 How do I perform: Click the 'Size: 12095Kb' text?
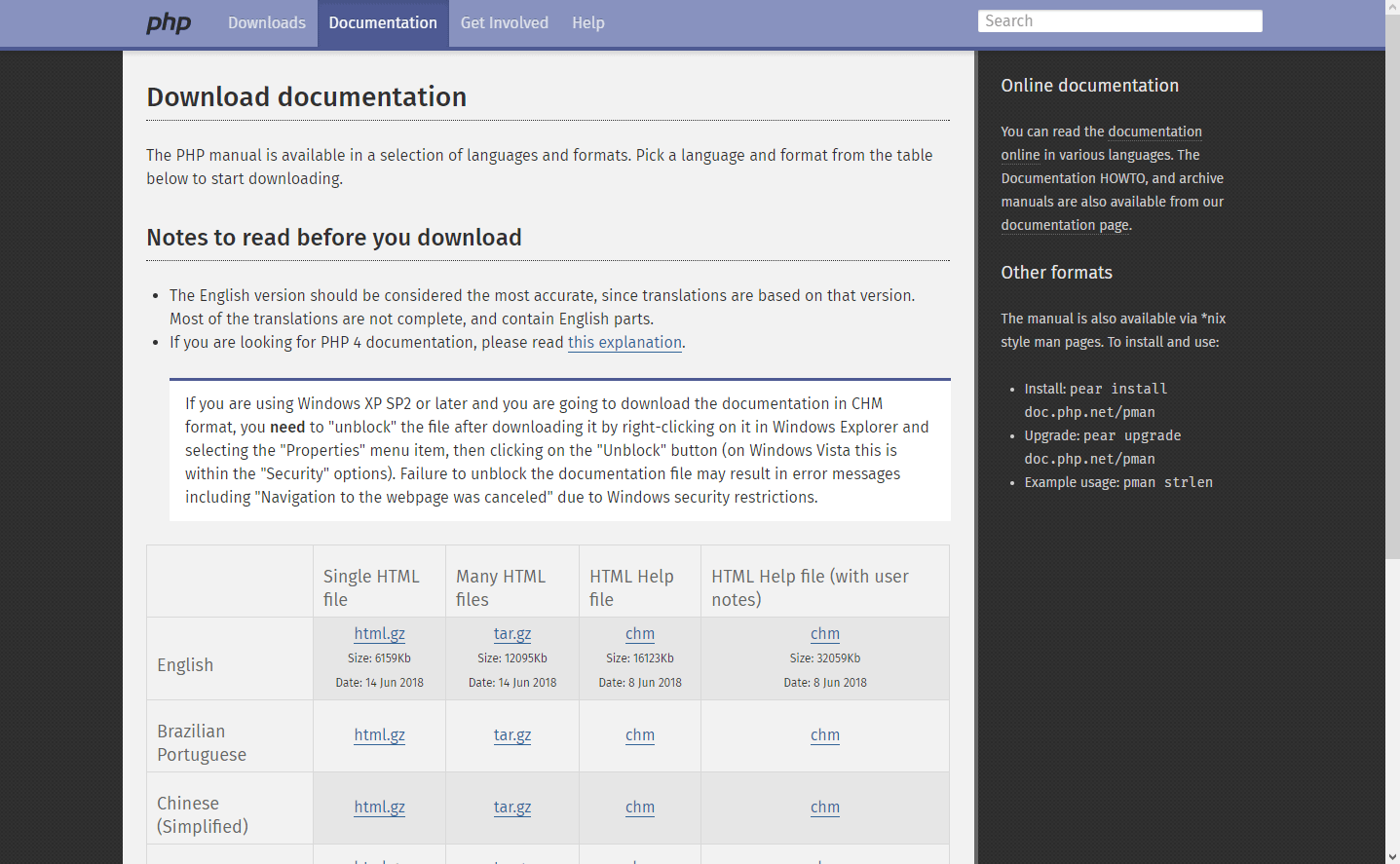click(512, 658)
